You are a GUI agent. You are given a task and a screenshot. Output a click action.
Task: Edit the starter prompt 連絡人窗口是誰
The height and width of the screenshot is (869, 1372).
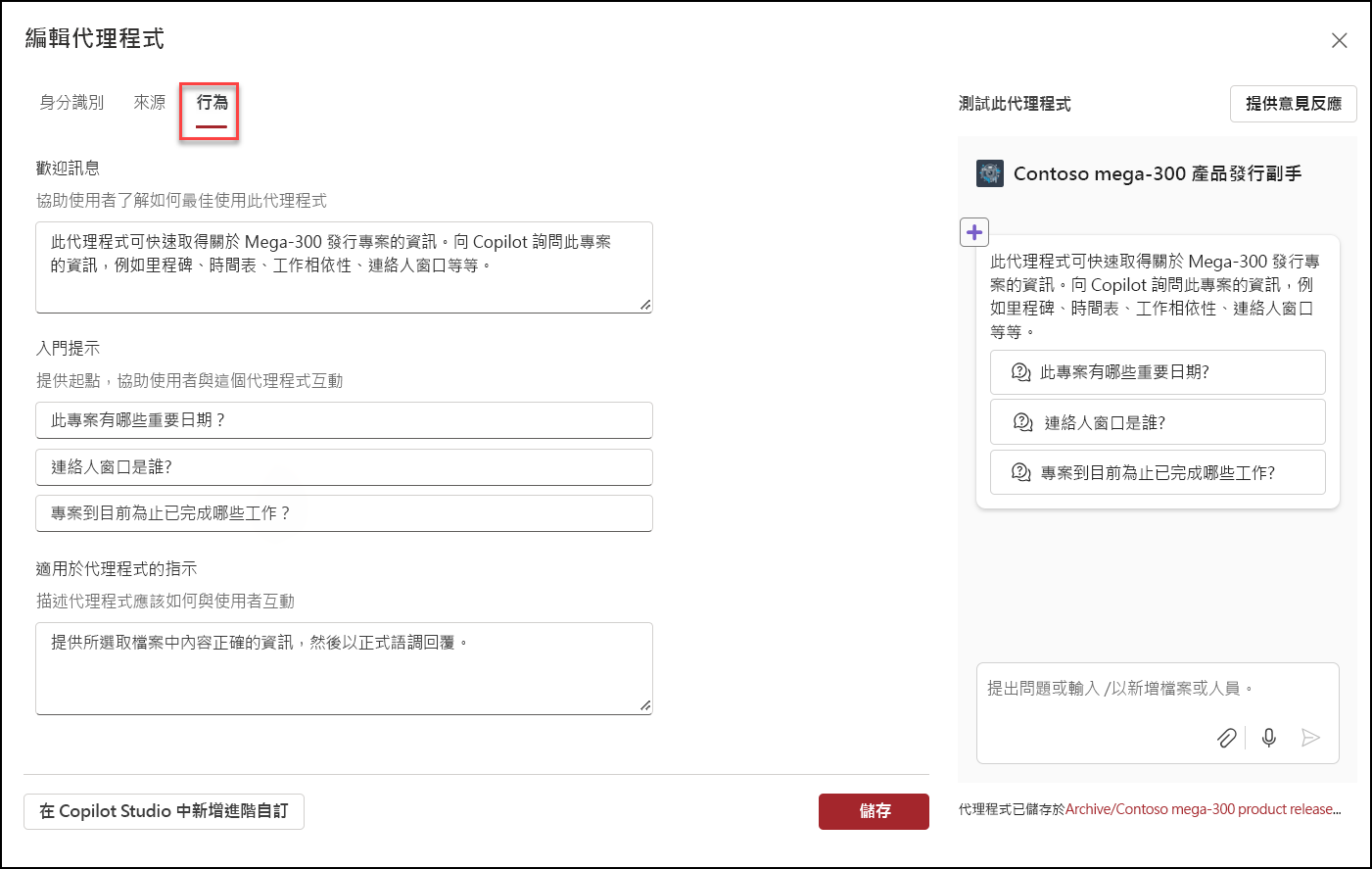point(344,467)
